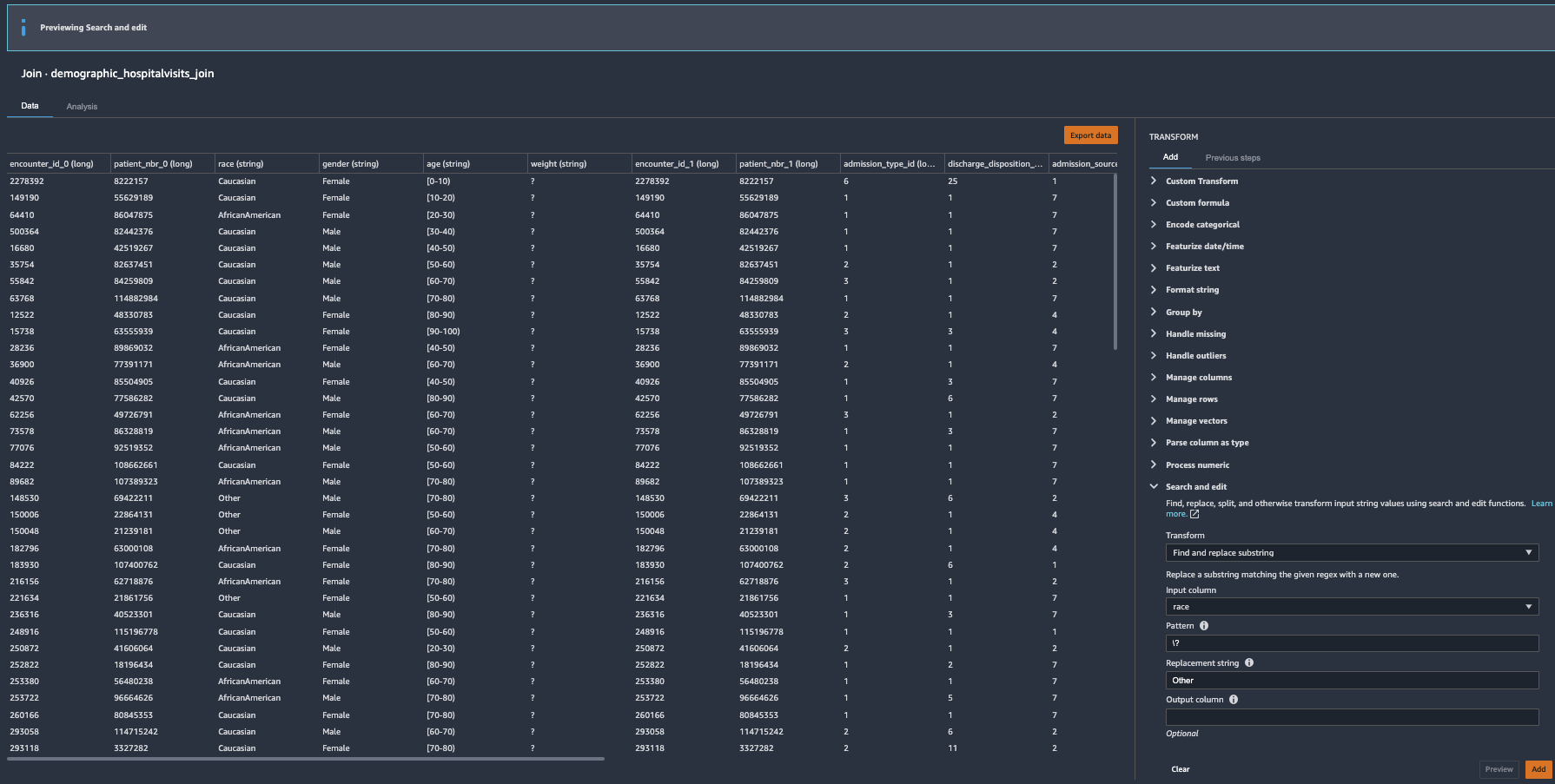Click the age cell [90-100)
The height and width of the screenshot is (784, 1555).
click(443, 332)
